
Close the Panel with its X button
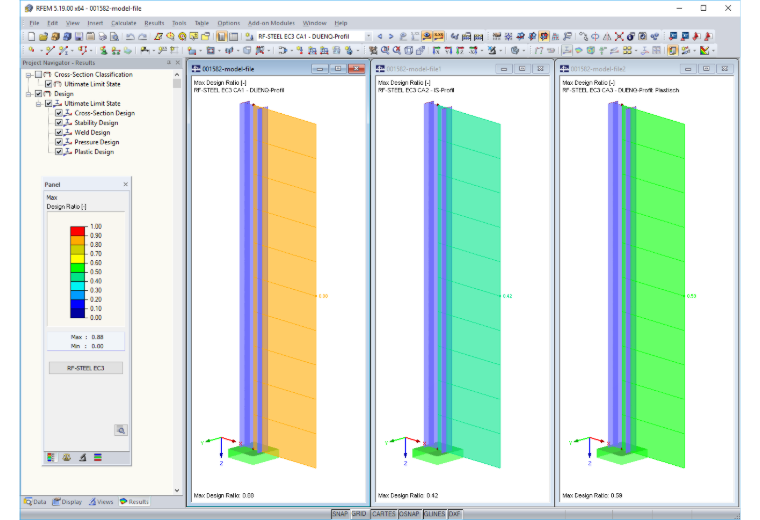point(126,184)
